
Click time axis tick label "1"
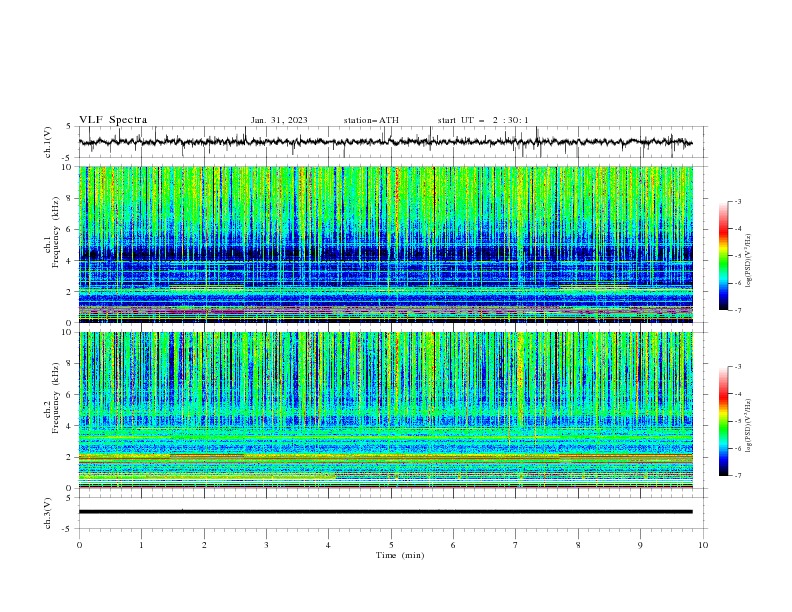pos(142,545)
